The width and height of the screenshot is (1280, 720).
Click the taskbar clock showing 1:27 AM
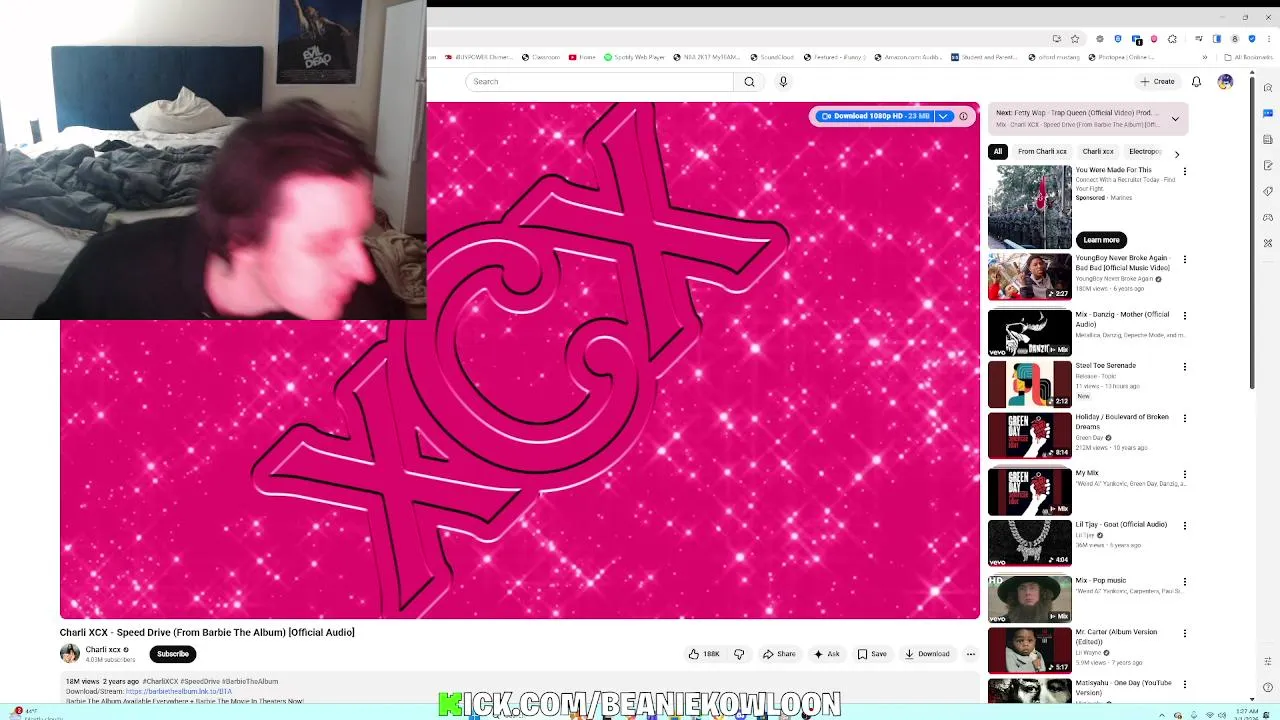1247,714
